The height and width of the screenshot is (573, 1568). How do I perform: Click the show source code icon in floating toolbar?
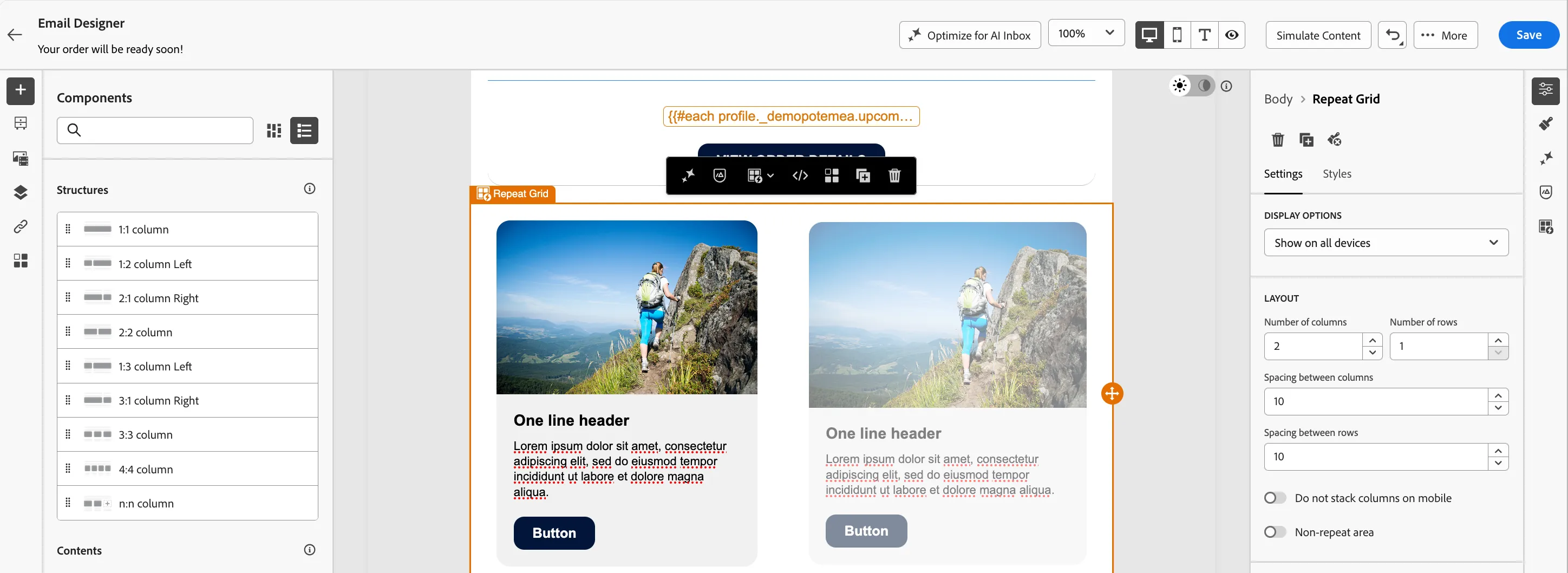point(800,176)
